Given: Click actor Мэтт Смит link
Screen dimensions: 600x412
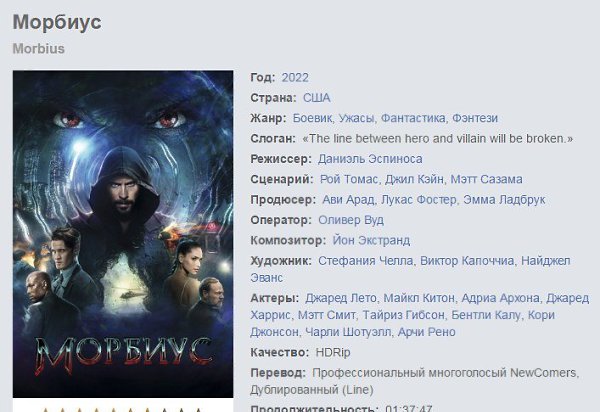Looking at the screenshot, I should pyautogui.click(x=326, y=315).
